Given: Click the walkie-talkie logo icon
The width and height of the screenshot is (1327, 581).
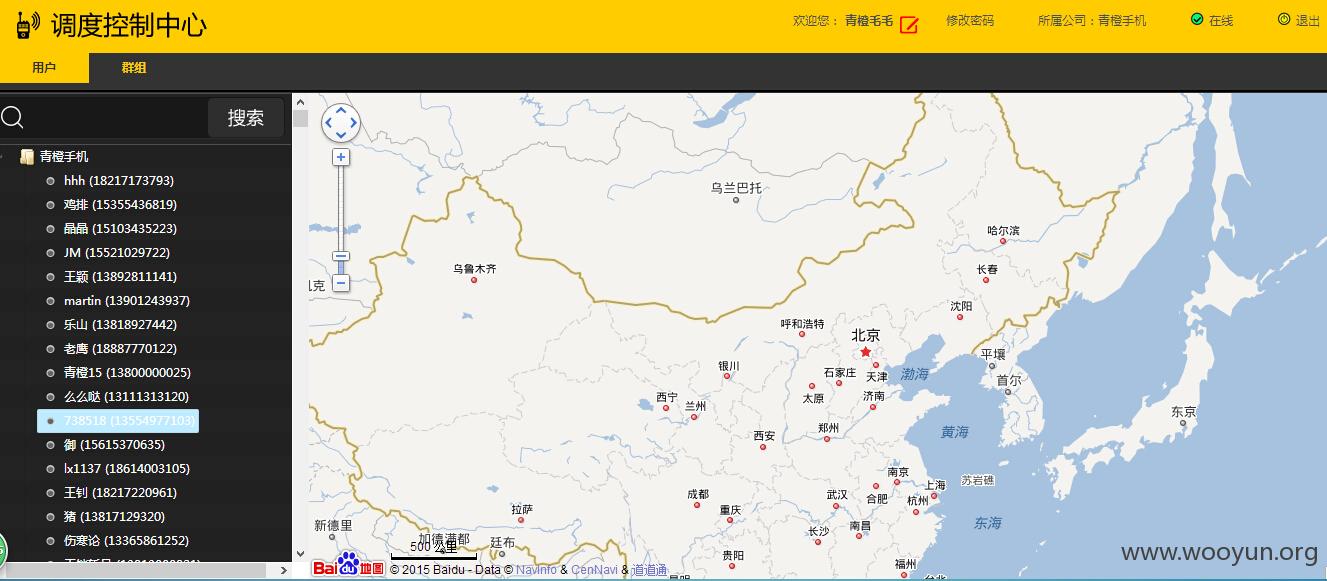Looking at the screenshot, I should (x=27, y=25).
